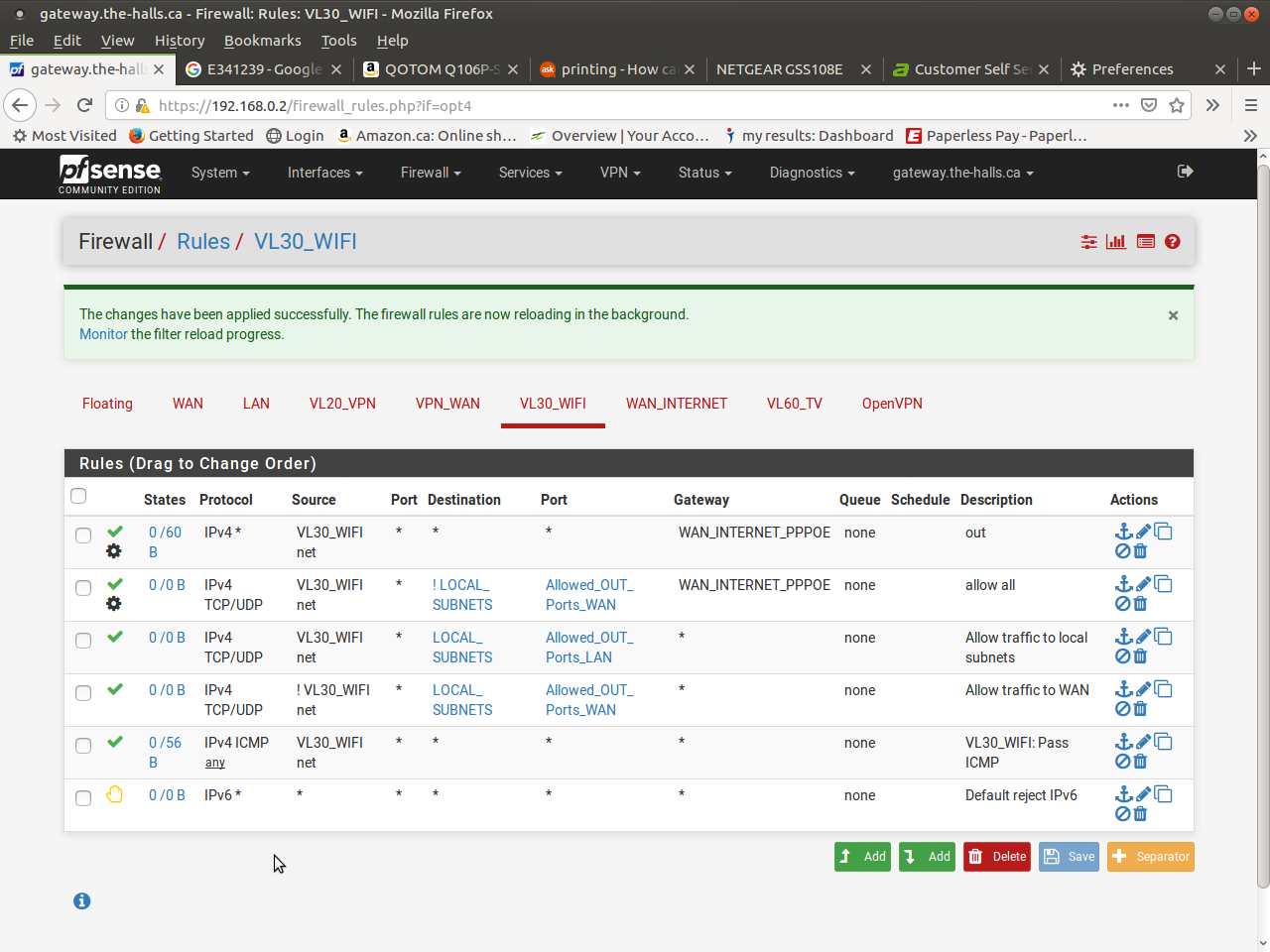
Task: Follow the Monitor filter reload link
Action: click(x=103, y=334)
